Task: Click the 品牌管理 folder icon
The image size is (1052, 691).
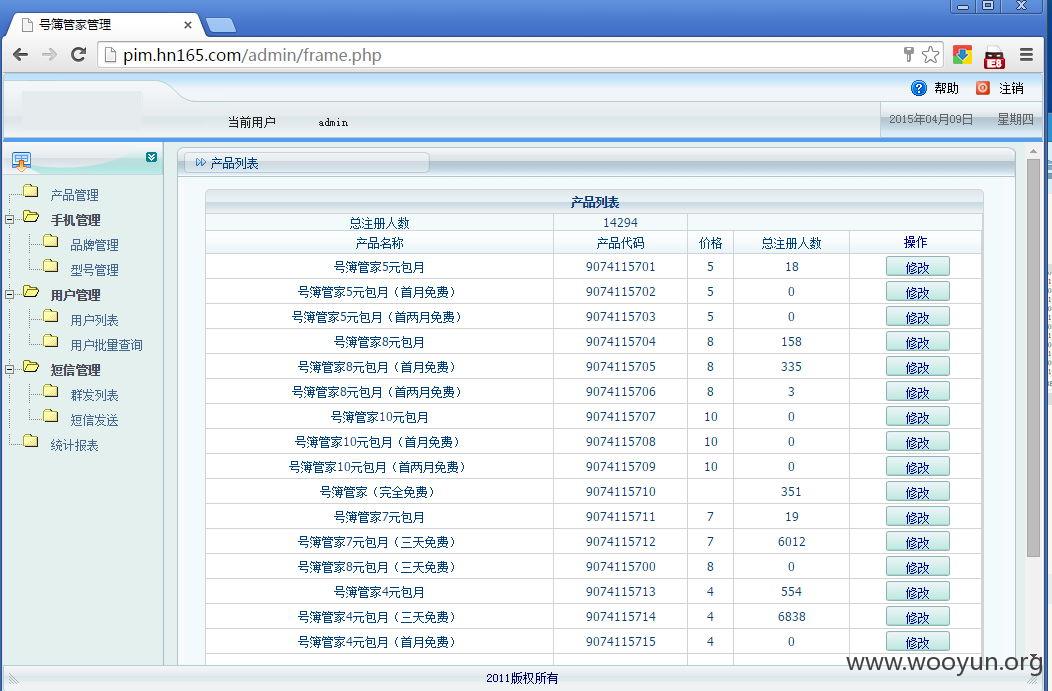Action: (x=51, y=241)
